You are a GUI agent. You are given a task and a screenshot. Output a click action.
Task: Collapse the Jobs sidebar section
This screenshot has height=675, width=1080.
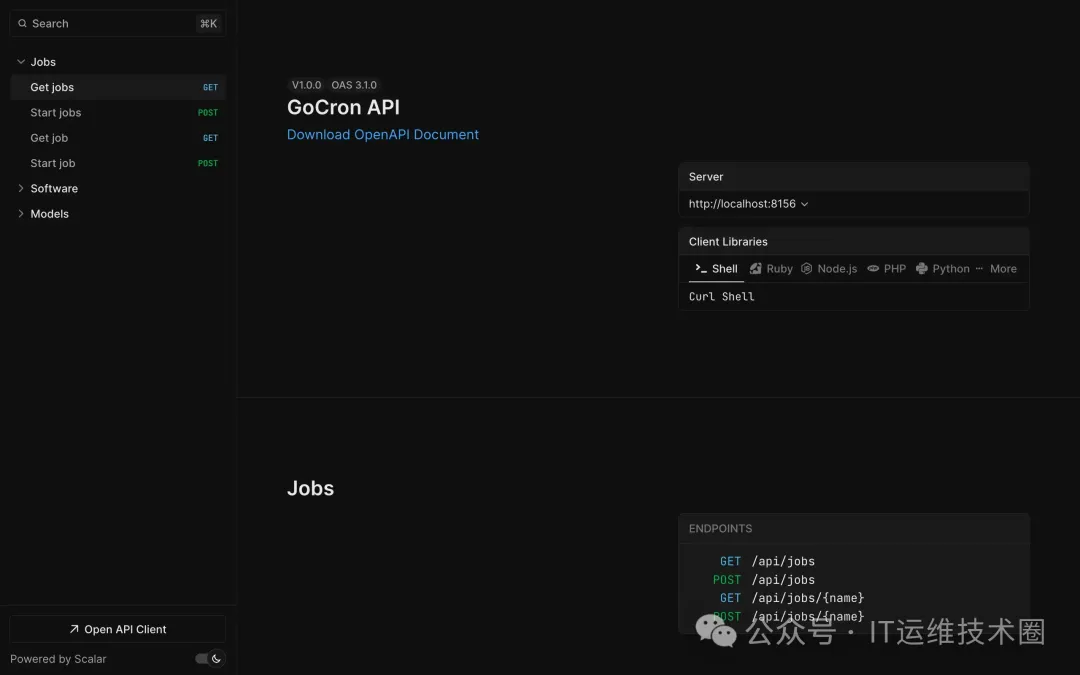click(x=21, y=62)
